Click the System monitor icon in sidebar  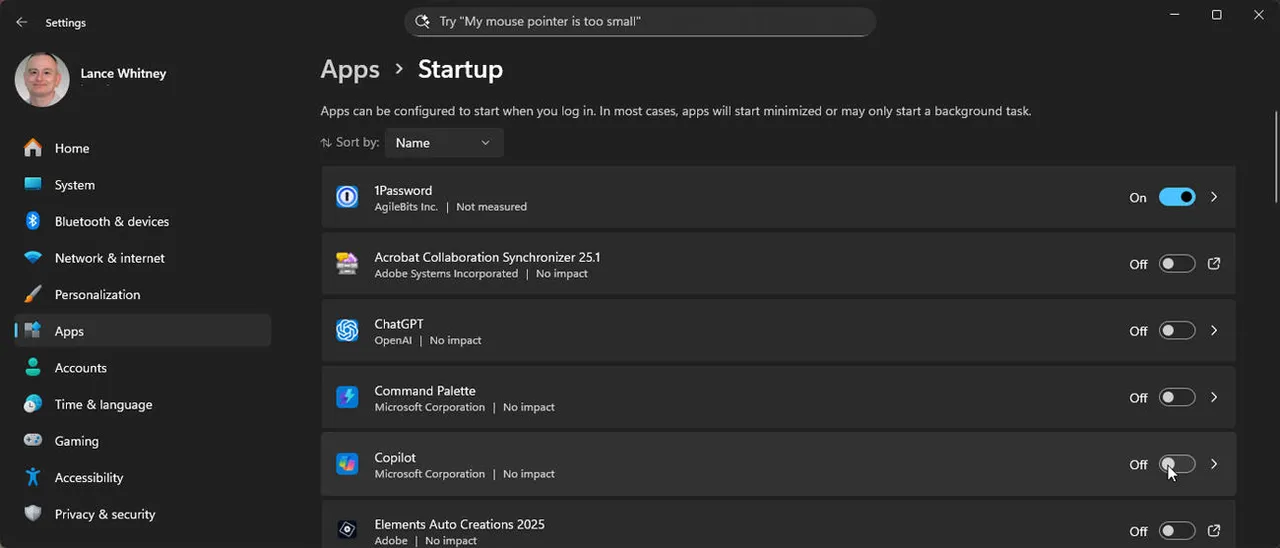[33, 185]
